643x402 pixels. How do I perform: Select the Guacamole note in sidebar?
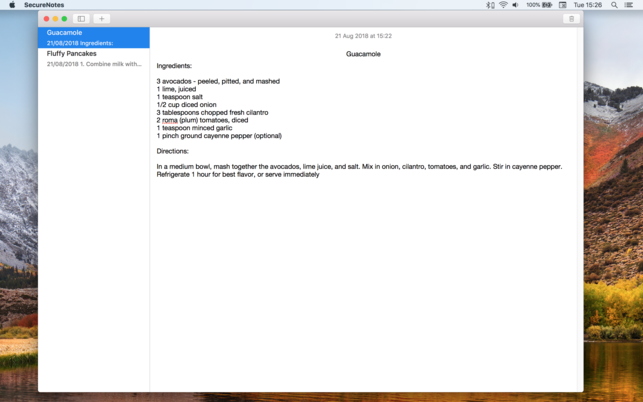pyautogui.click(x=94, y=37)
